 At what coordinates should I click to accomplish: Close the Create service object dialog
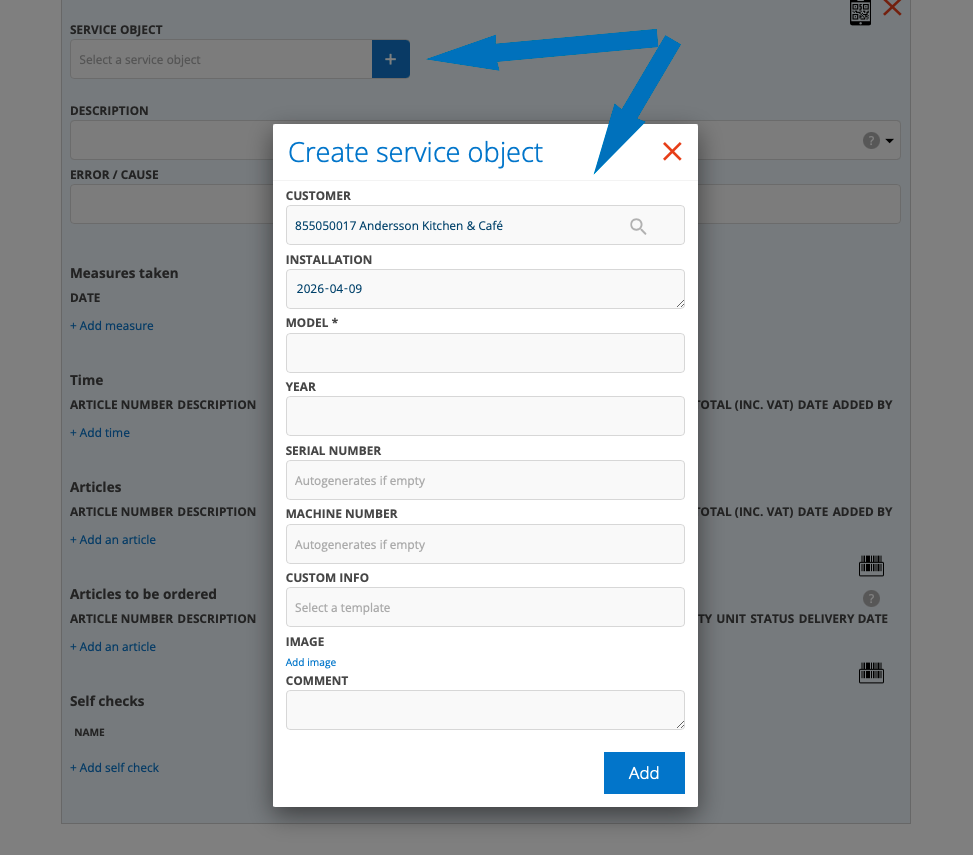[672, 152]
